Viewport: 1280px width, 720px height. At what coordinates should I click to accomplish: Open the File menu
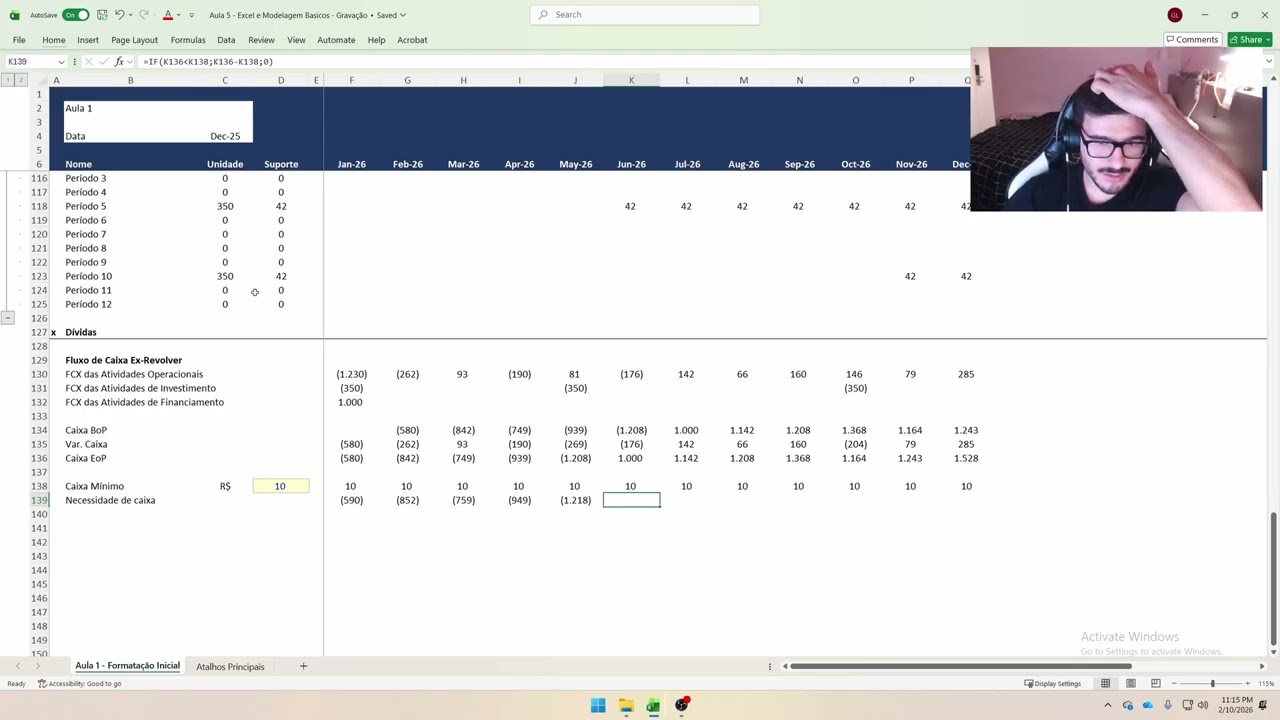19,40
